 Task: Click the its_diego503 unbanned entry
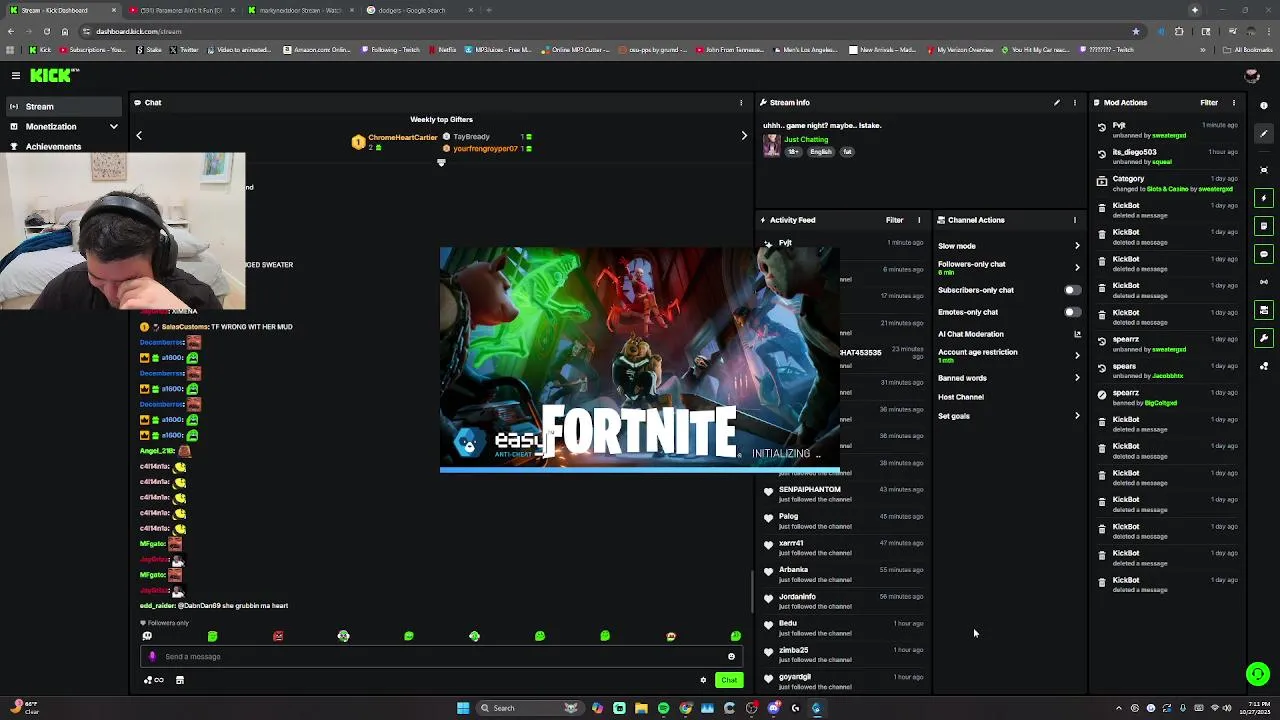[x=1167, y=156]
